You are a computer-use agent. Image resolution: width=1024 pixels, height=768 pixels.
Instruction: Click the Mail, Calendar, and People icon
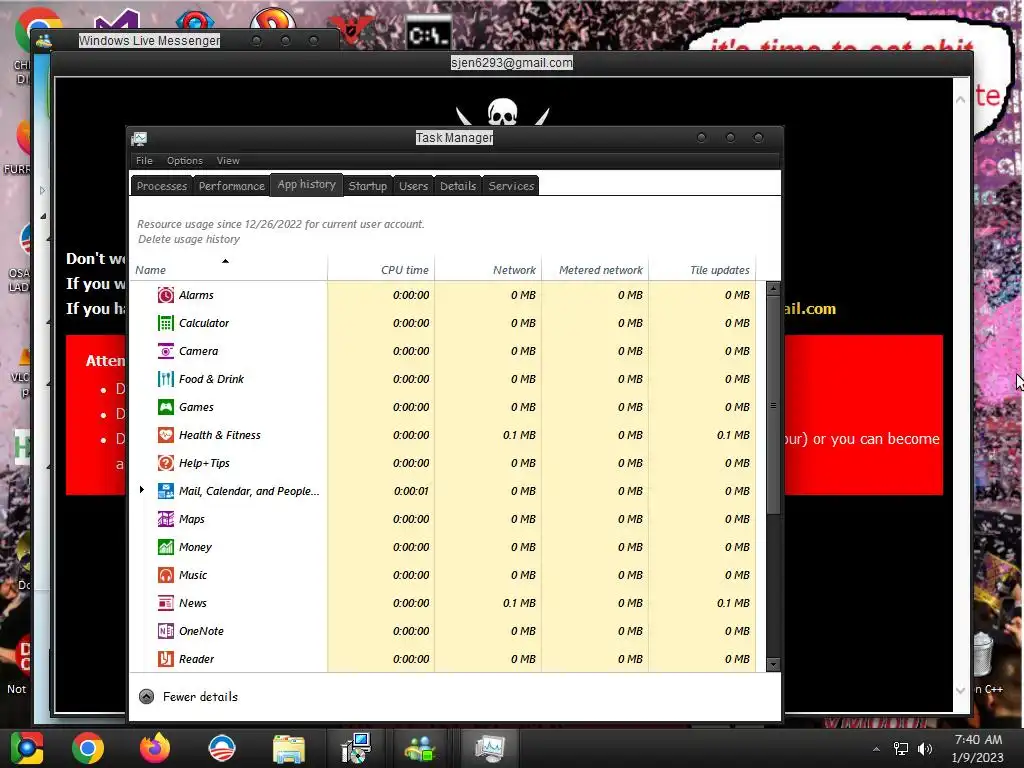166,492
